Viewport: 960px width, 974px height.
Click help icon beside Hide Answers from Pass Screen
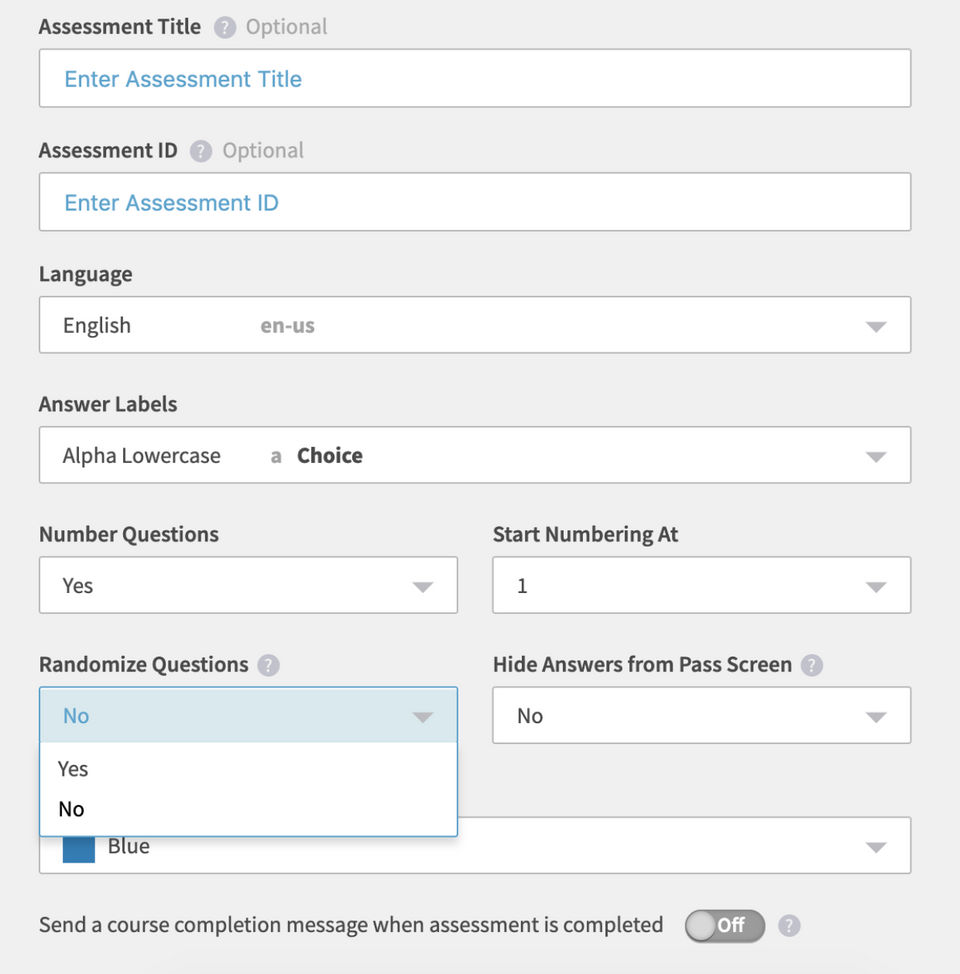[x=811, y=665]
